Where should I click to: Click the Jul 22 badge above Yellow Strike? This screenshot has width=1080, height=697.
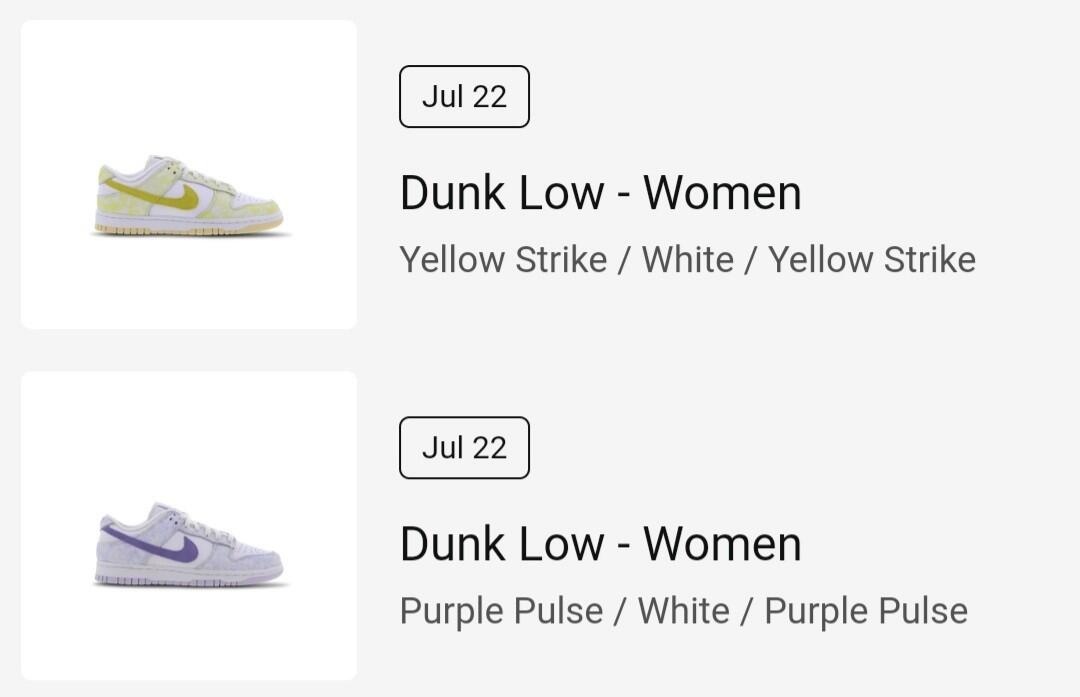pos(464,97)
